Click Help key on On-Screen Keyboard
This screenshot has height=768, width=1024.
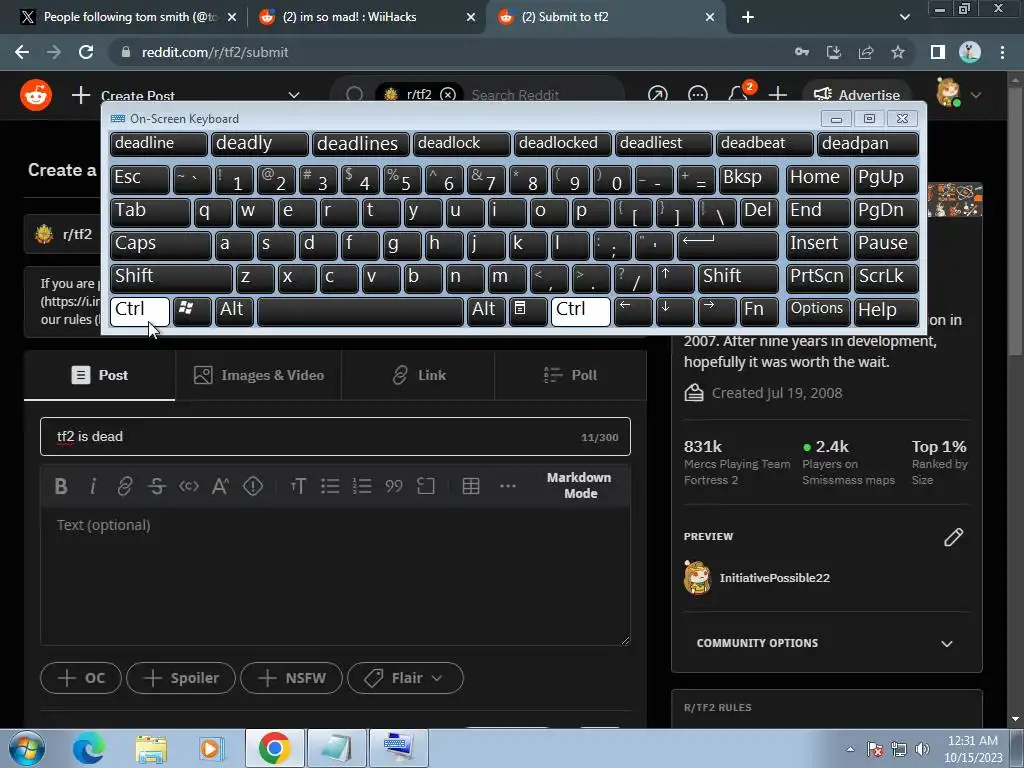tap(886, 311)
